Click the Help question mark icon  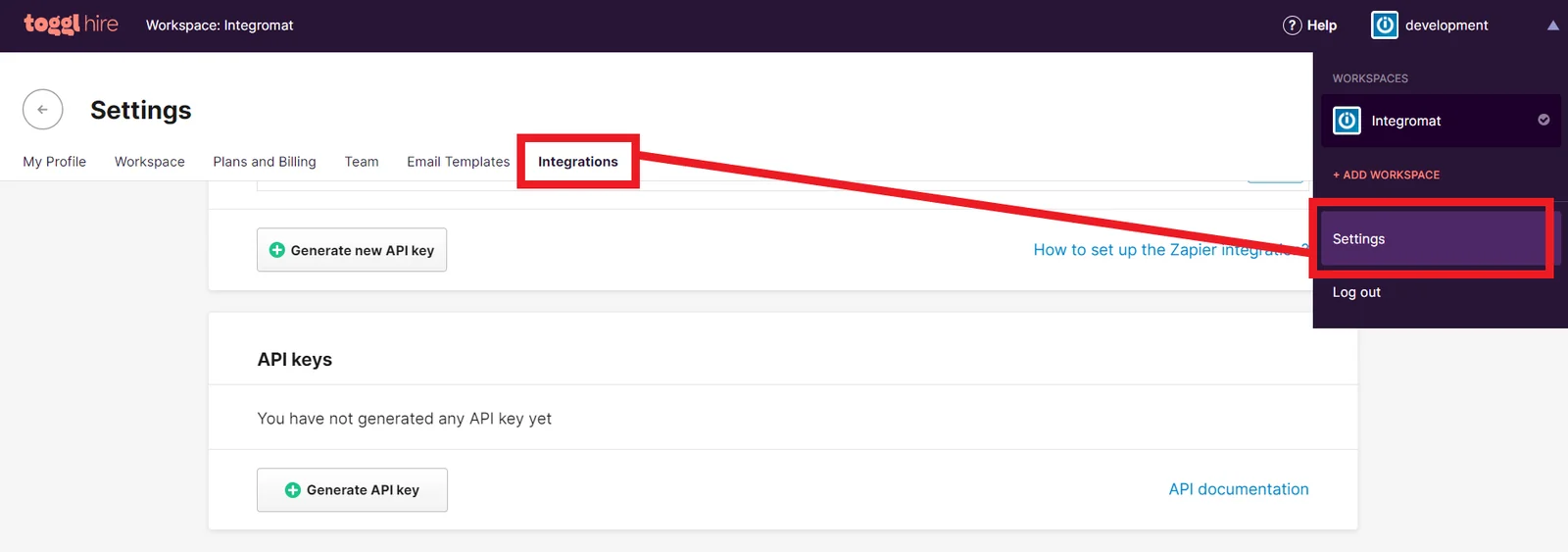click(1293, 25)
